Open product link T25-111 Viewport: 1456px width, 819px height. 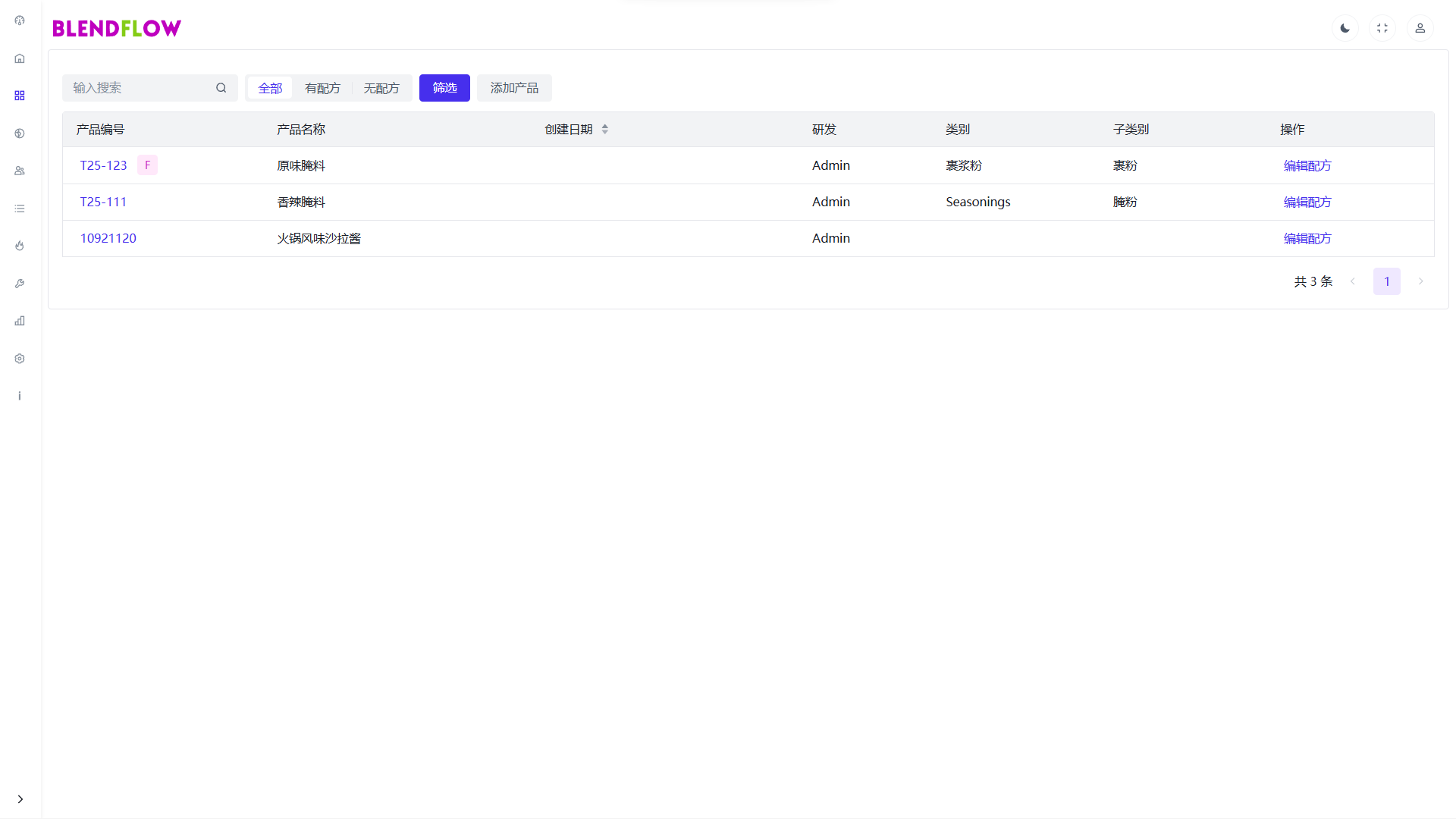click(x=103, y=202)
